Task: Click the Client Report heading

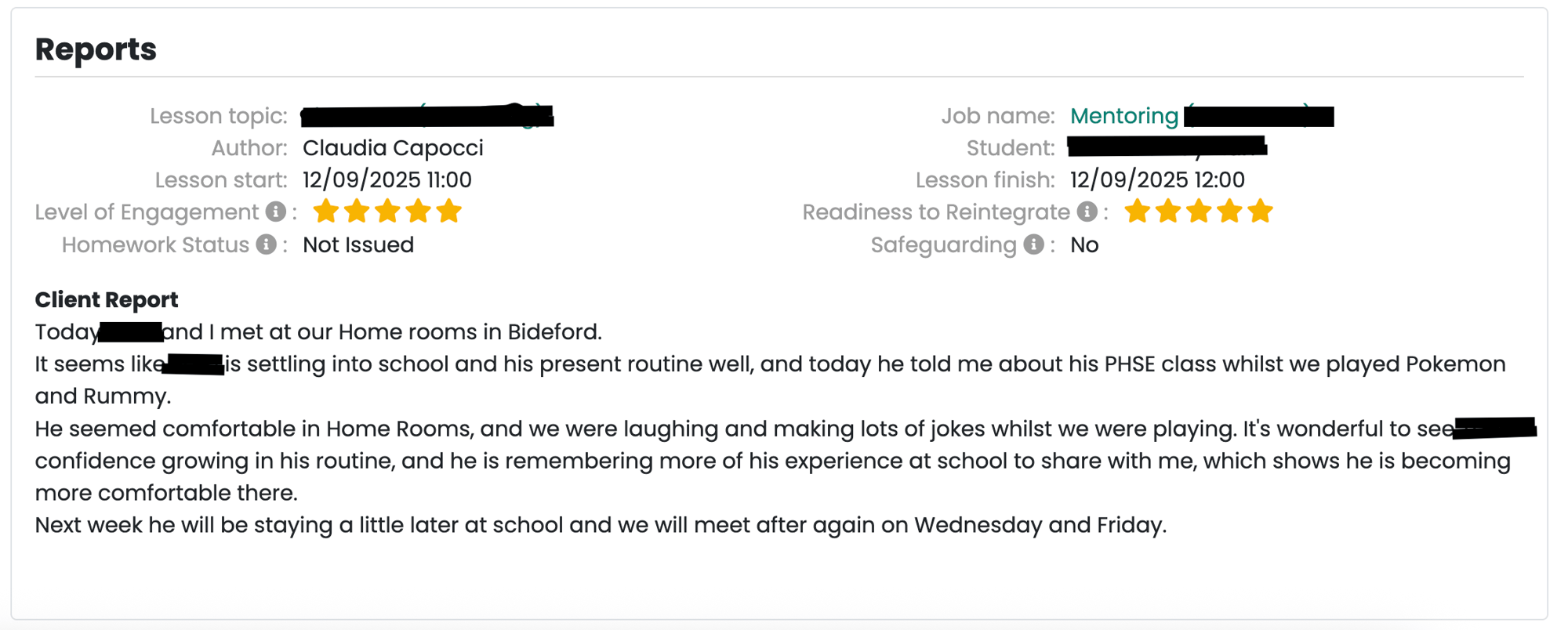Action: (107, 299)
